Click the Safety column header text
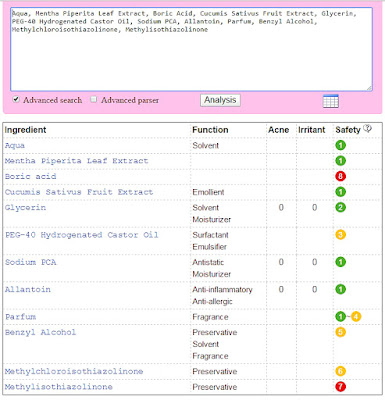This screenshot has width=385, height=400. (x=348, y=130)
